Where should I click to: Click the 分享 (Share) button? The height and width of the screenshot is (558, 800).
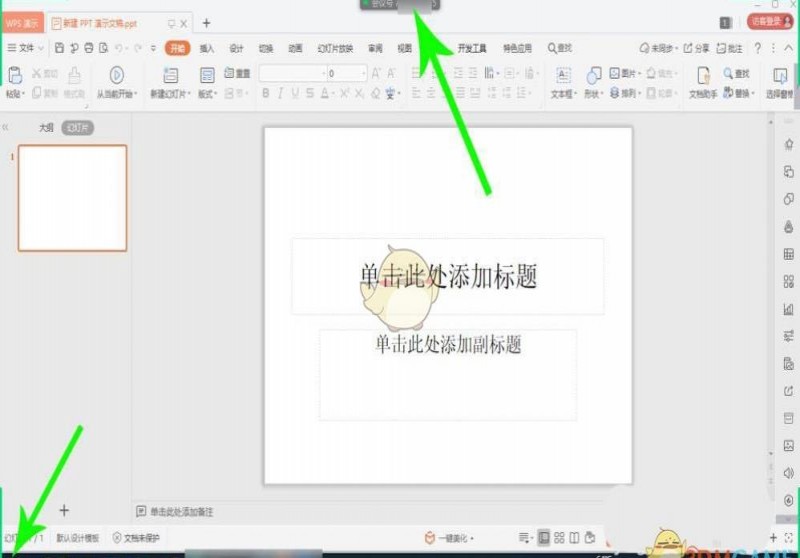click(x=697, y=48)
